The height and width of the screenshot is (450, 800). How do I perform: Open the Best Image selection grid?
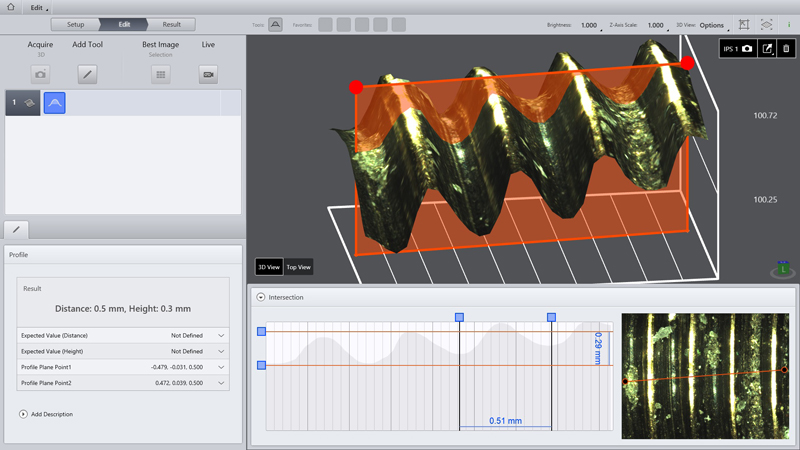[160, 75]
